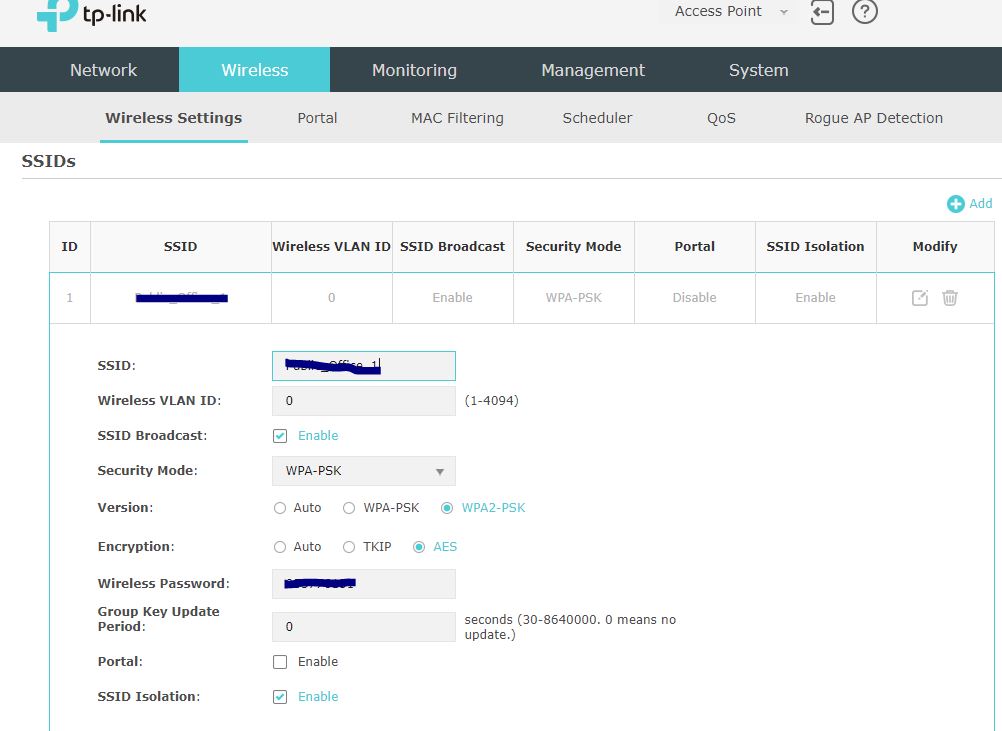Click the WPA-PSK cell in row 1
Screen dimensions: 1002x731
pos(574,298)
